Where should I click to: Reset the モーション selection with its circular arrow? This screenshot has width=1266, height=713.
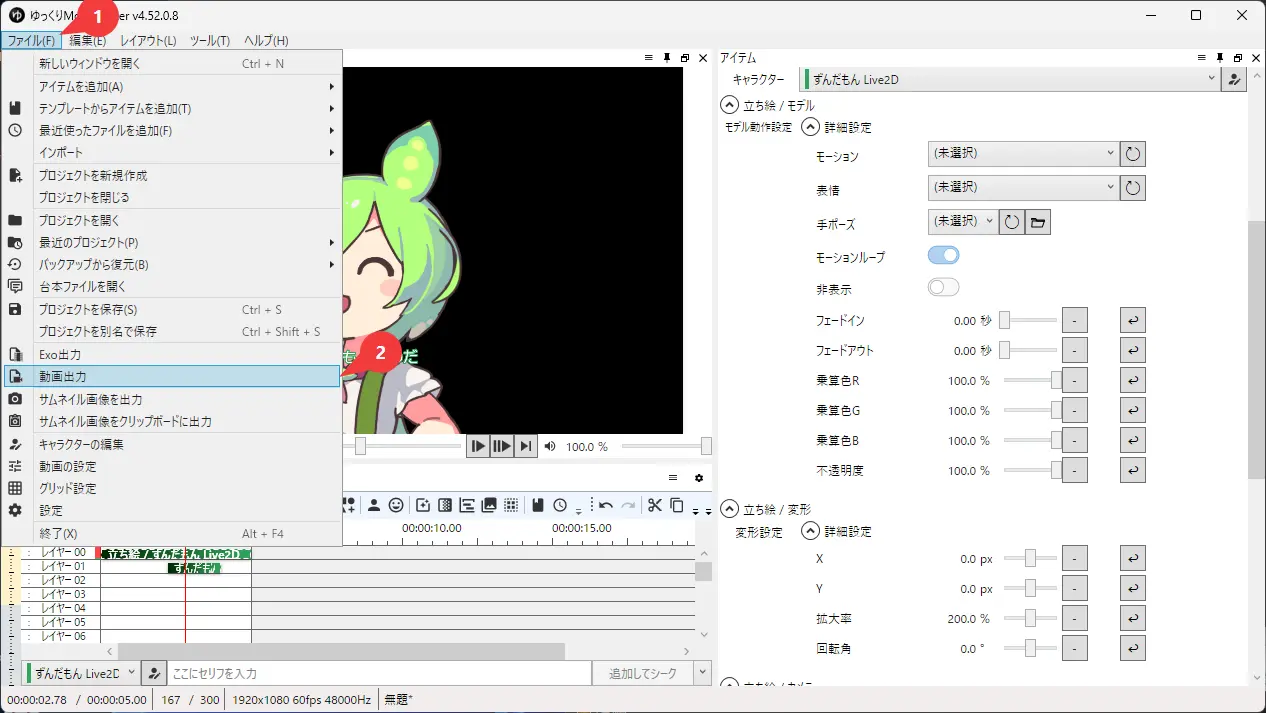pyautogui.click(x=1133, y=154)
